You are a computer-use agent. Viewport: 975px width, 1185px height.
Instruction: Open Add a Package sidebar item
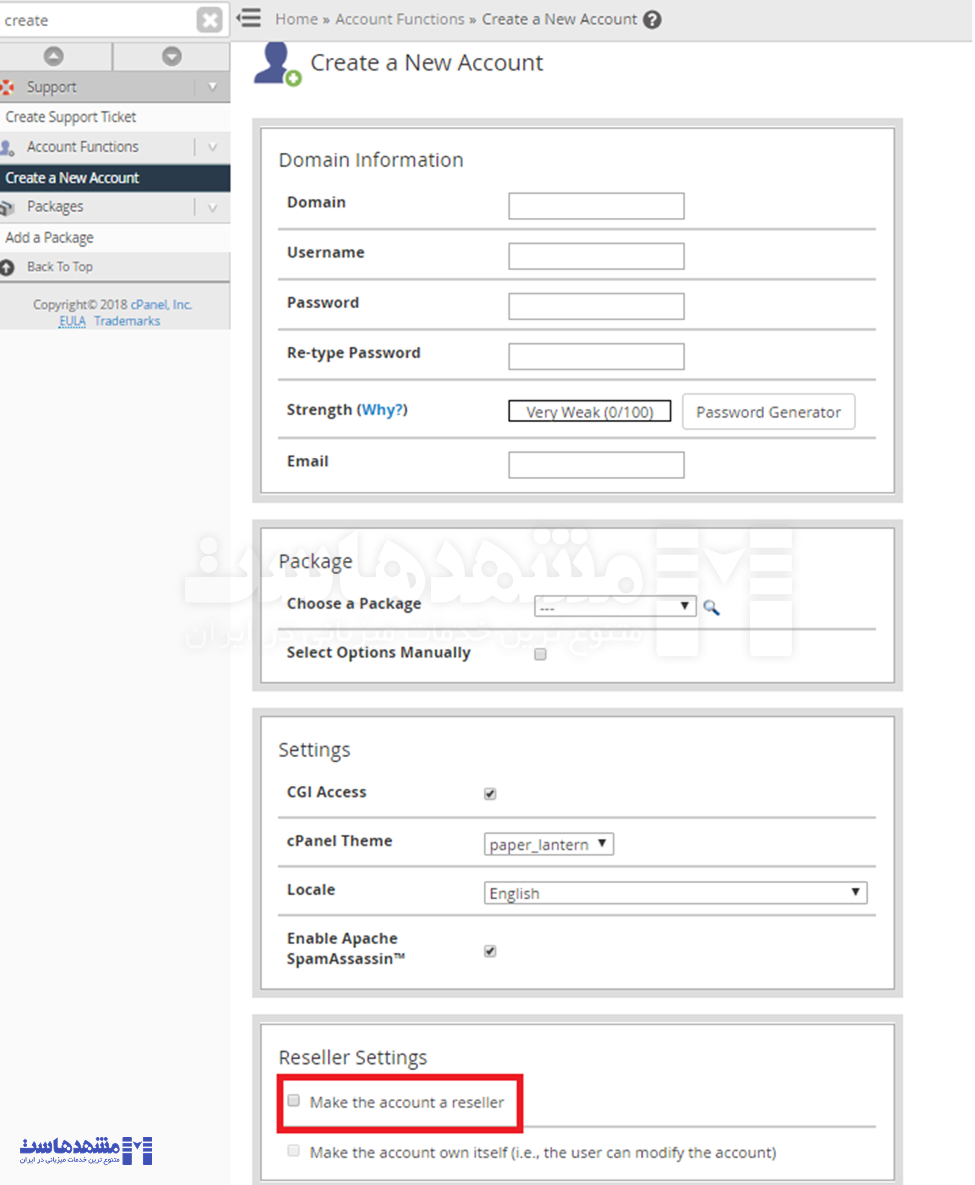50,238
